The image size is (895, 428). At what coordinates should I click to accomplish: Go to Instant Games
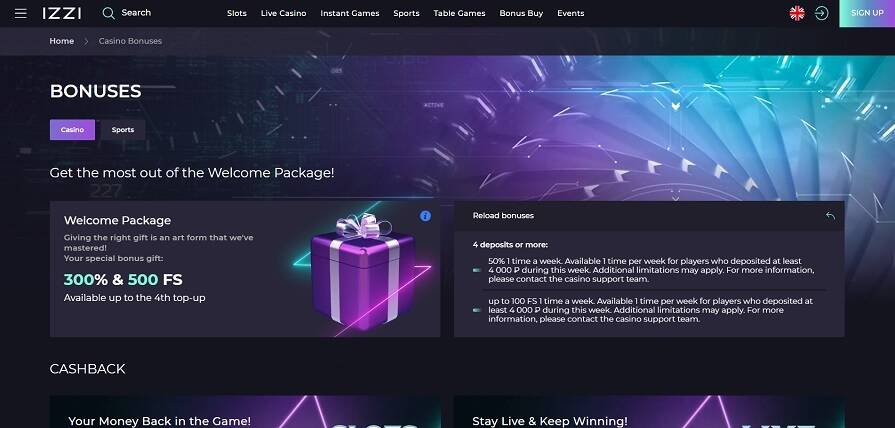[350, 13]
